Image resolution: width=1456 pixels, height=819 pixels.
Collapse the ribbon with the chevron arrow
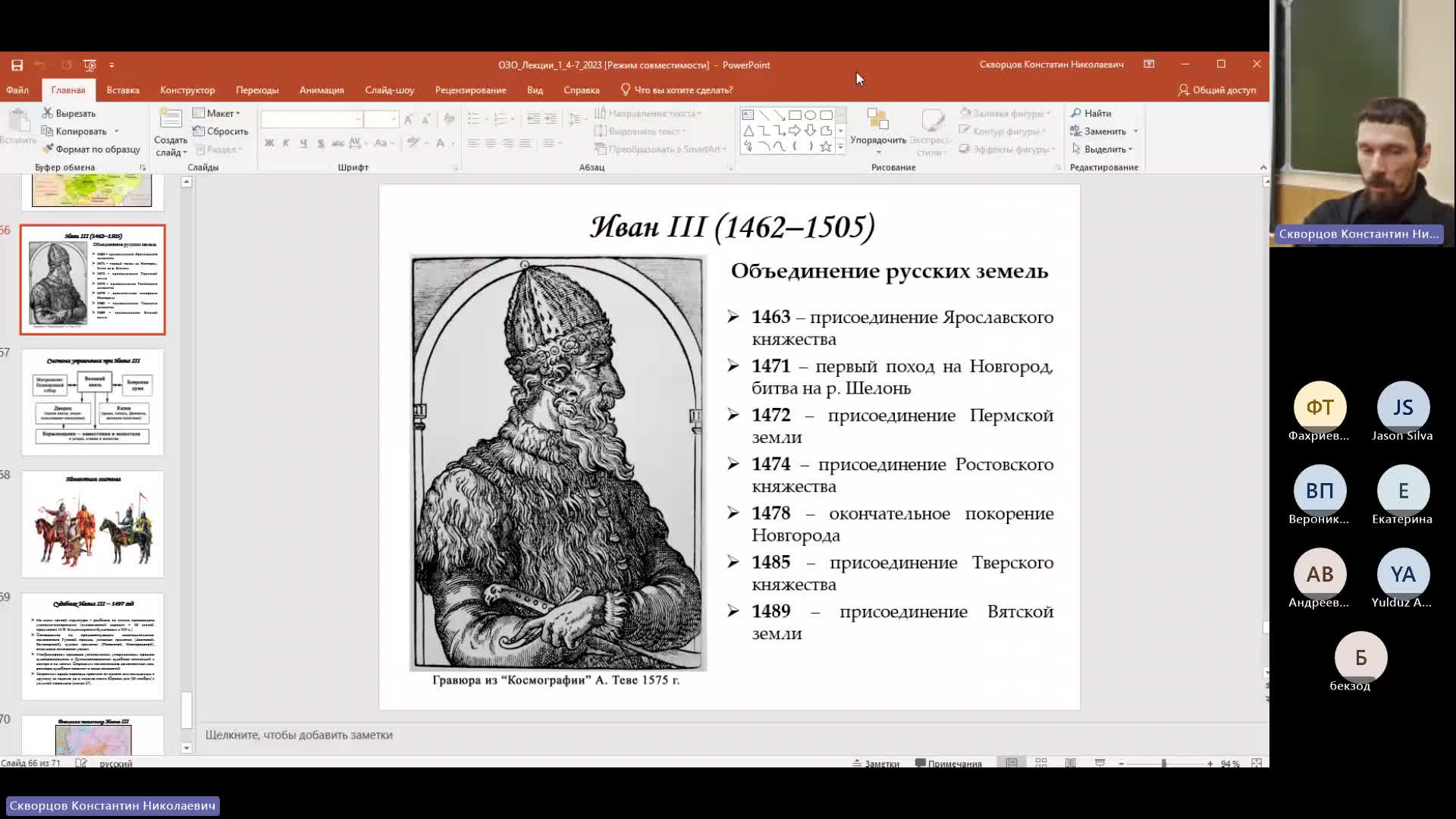tap(1263, 168)
